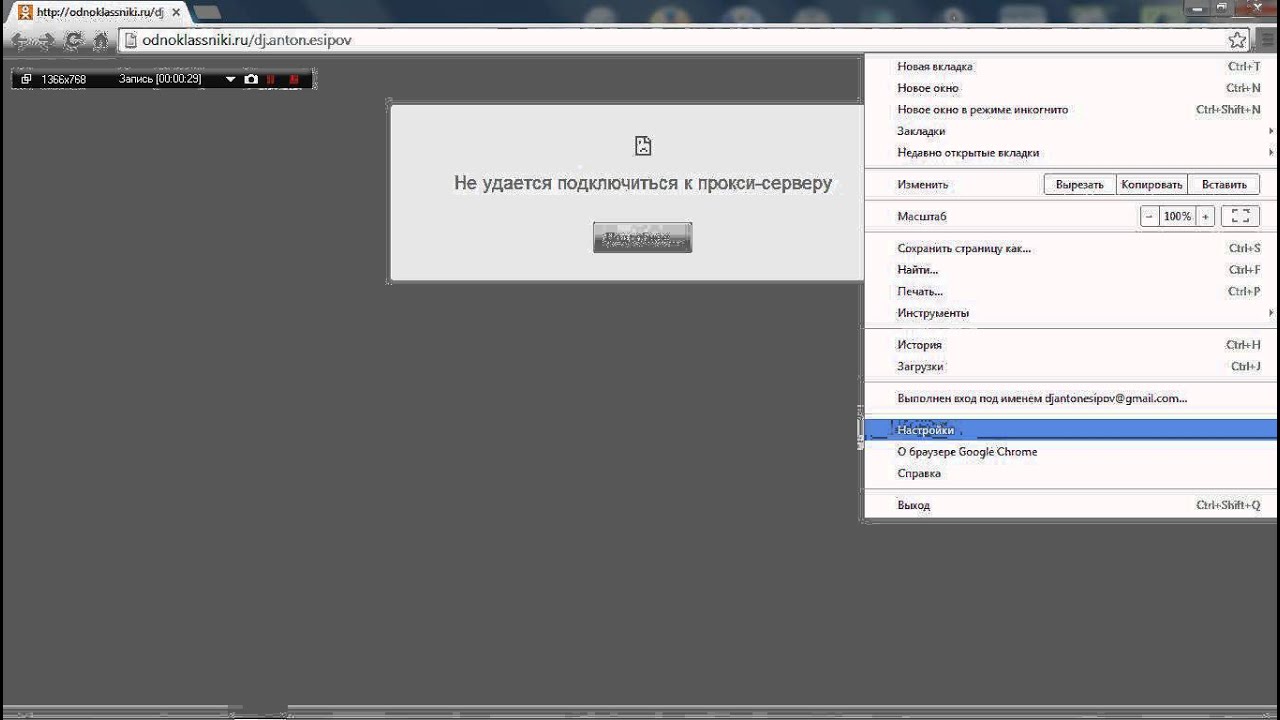
Task: Pause the screen recording
Action: pos(271,79)
